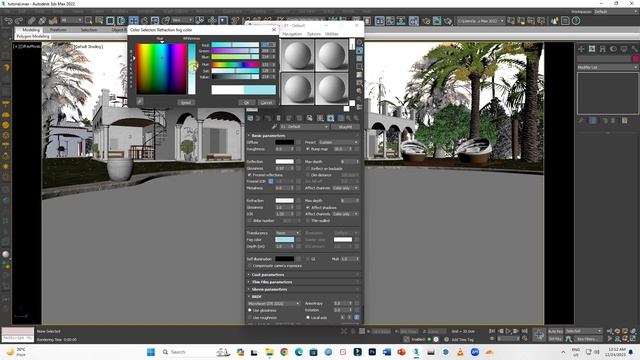This screenshot has height=360, width=640.
Task: Activate the Select and Rotate tool
Action: pos(144,20)
